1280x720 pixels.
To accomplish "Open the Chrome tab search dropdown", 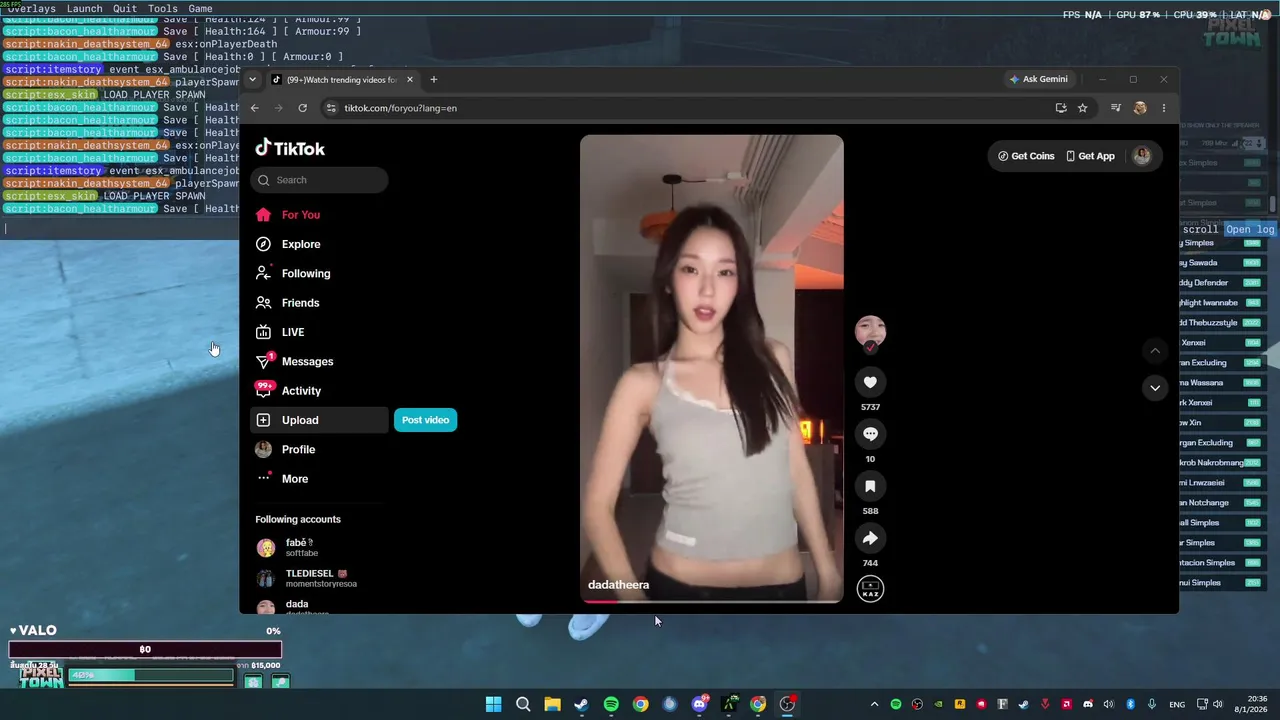I will 252,80.
